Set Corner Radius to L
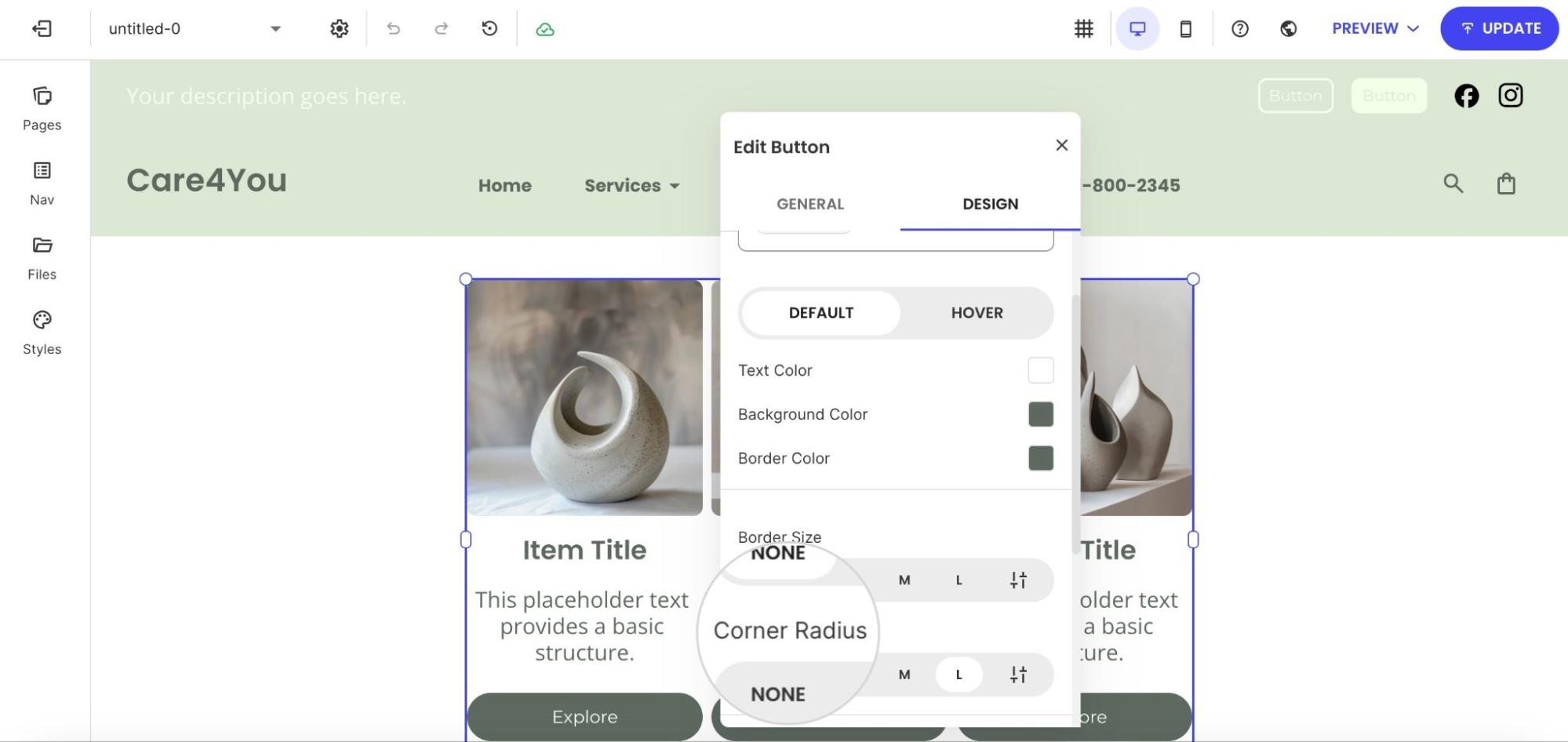Image resolution: width=1568 pixels, height=742 pixels. 959,675
